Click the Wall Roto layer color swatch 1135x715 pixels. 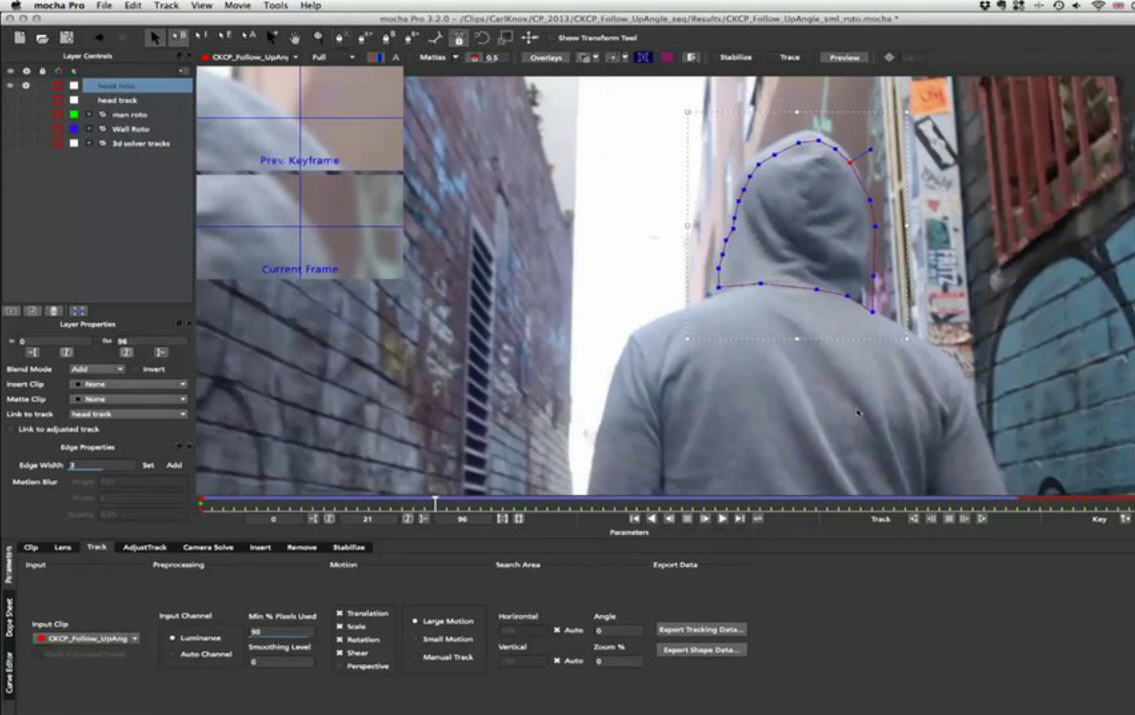point(74,128)
